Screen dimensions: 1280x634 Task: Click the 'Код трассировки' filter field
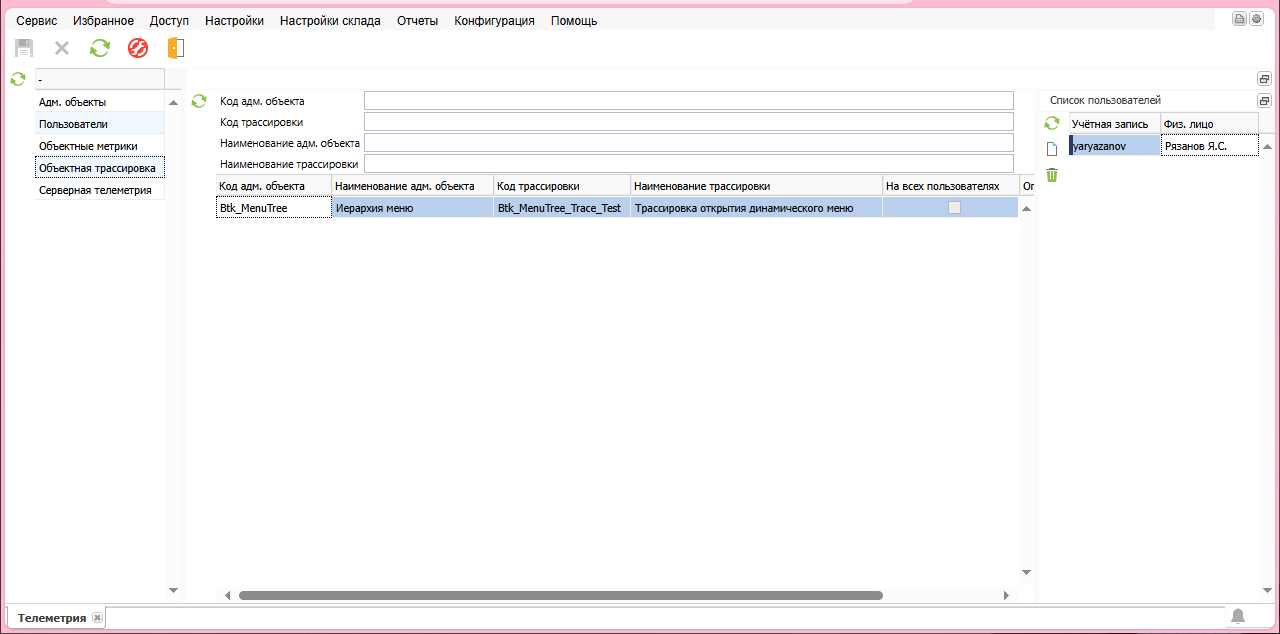[x=688, y=122]
